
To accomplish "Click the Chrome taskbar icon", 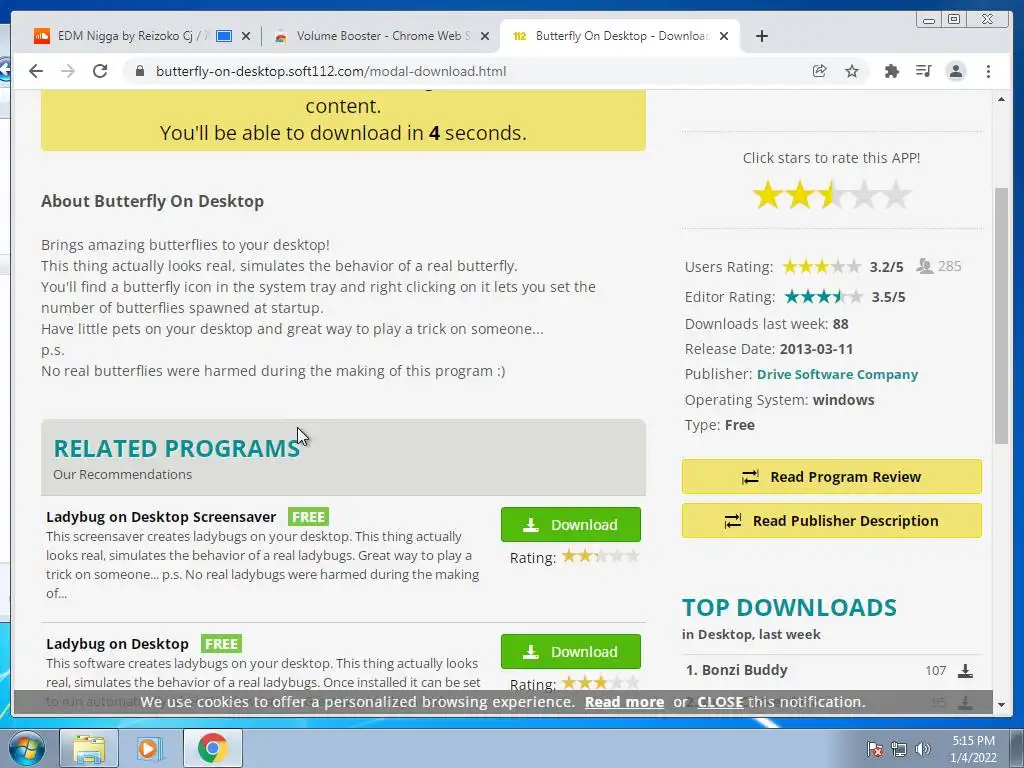I will coord(212,748).
